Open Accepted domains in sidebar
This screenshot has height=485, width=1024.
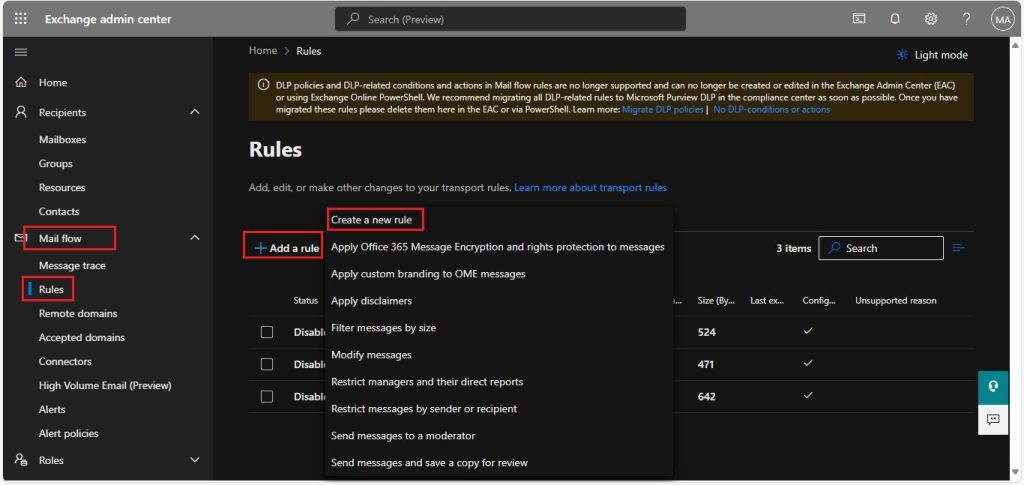click(82, 337)
